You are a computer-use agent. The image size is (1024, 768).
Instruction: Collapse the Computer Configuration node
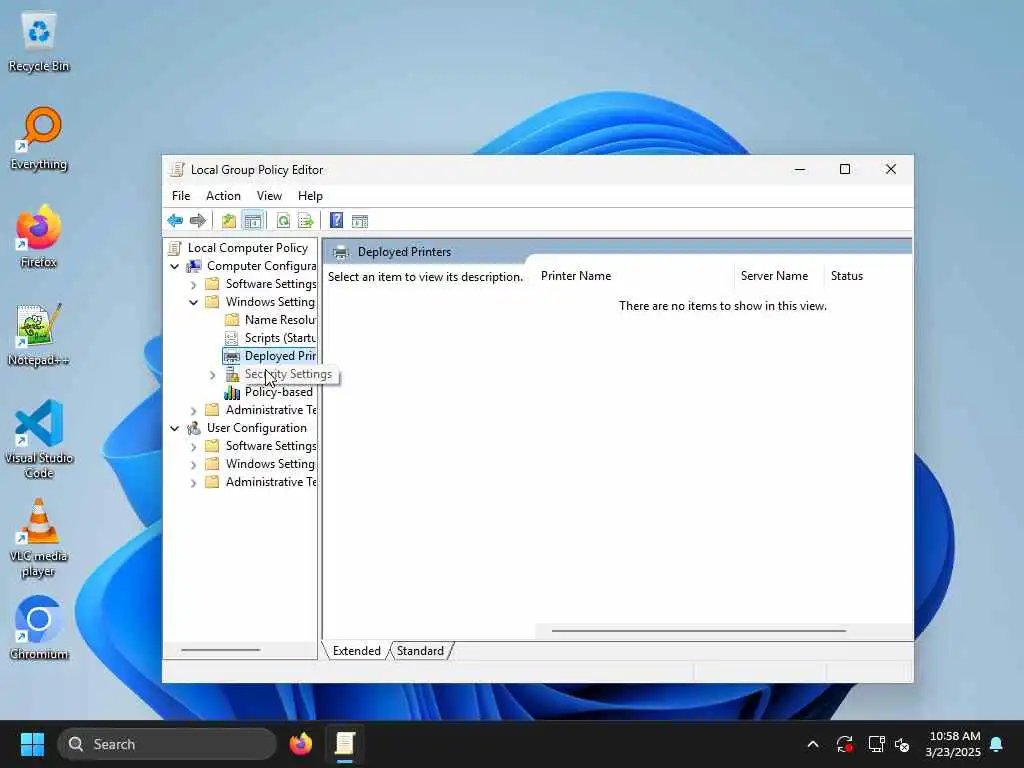coord(174,266)
